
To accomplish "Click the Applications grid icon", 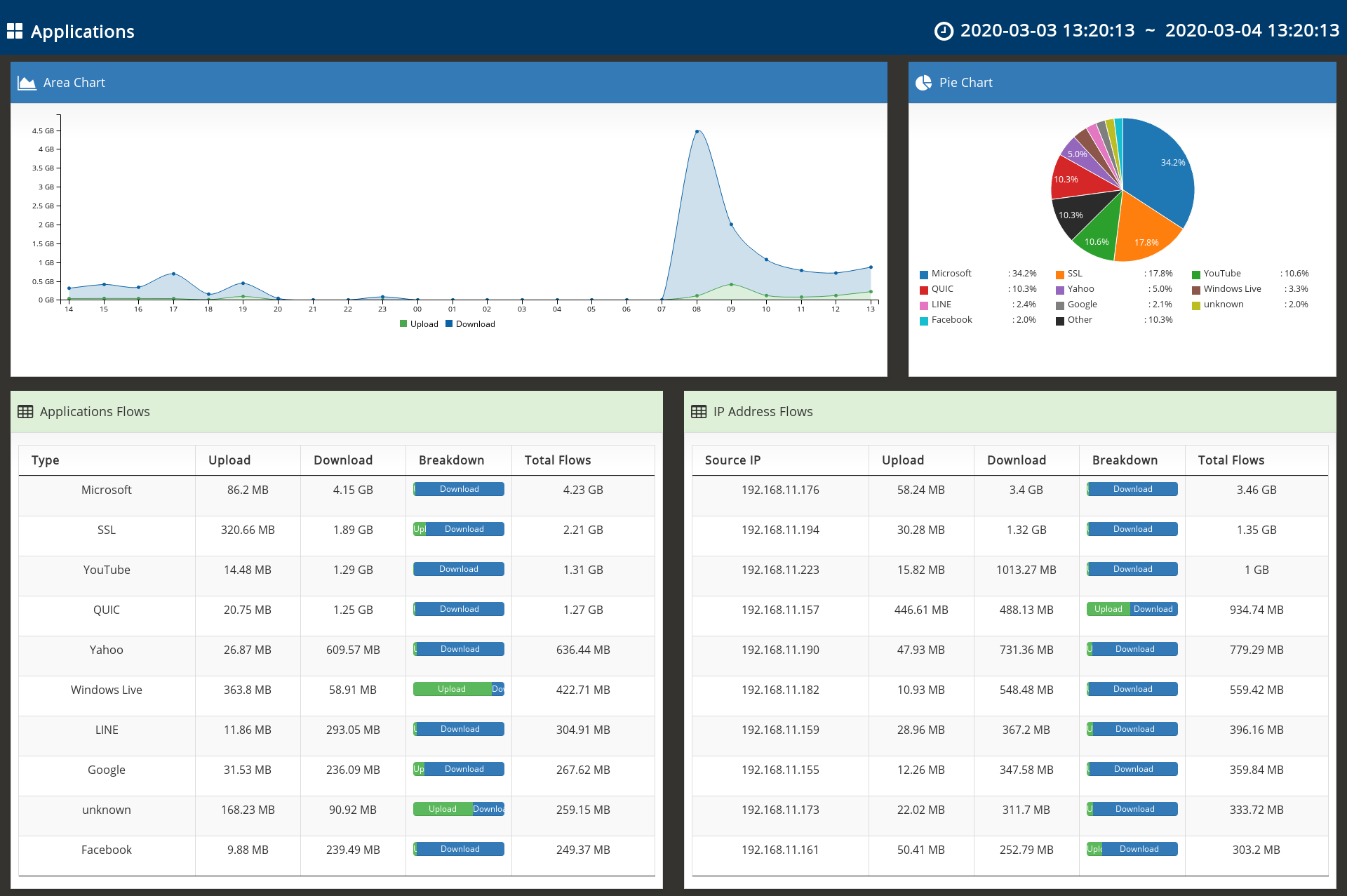I will pyautogui.click(x=15, y=31).
